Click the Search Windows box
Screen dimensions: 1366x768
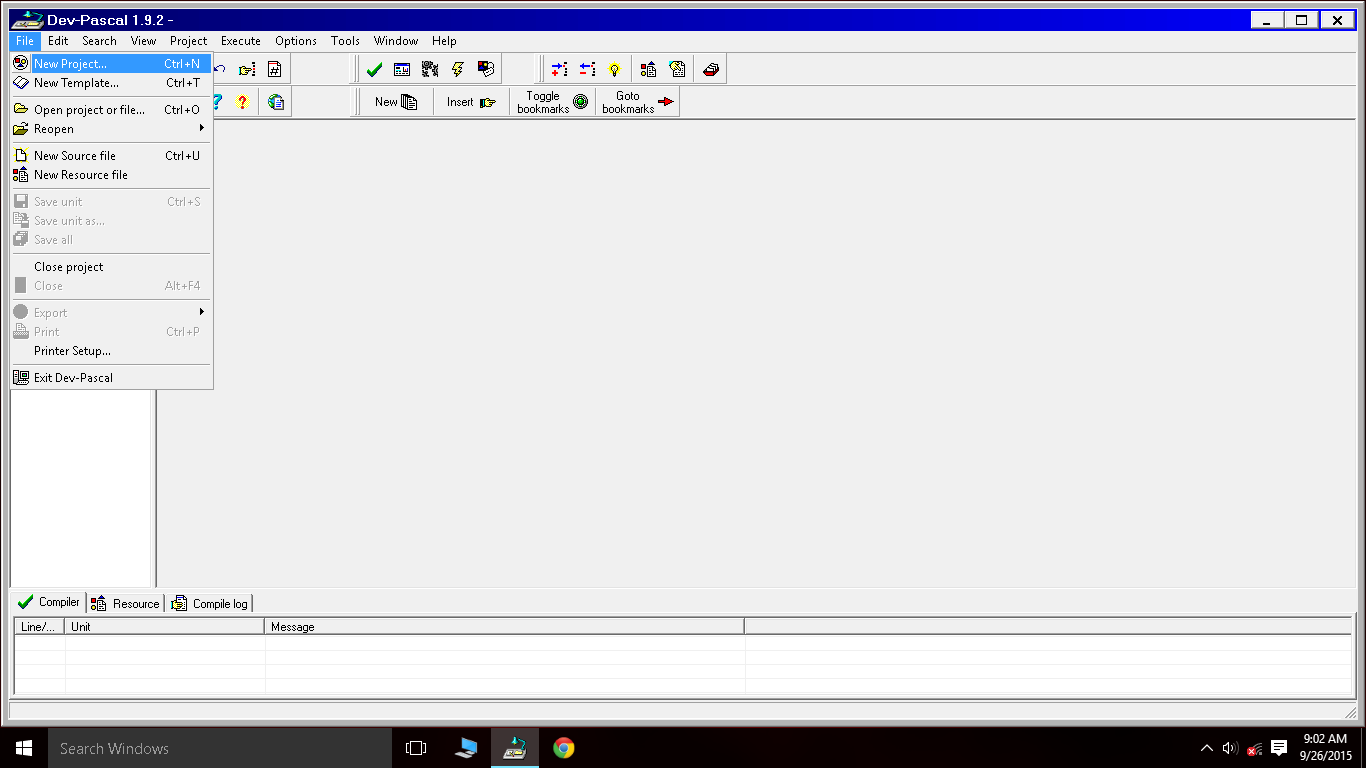(x=220, y=748)
